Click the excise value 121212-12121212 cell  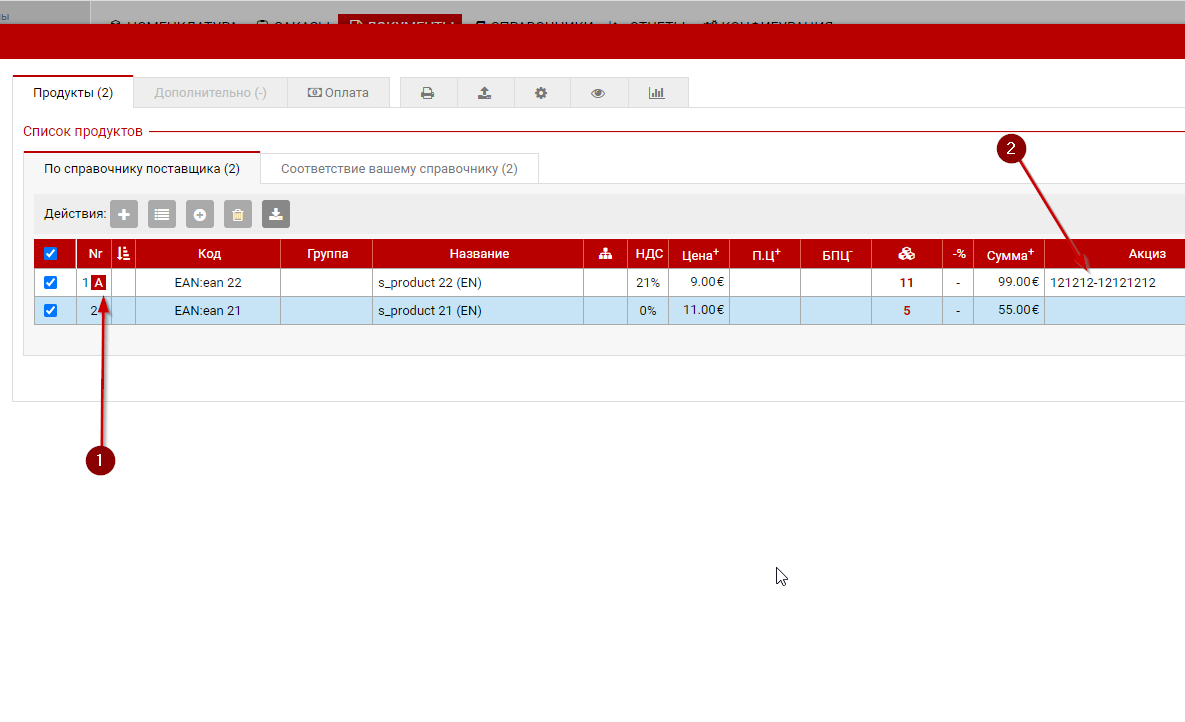click(x=1102, y=283)
